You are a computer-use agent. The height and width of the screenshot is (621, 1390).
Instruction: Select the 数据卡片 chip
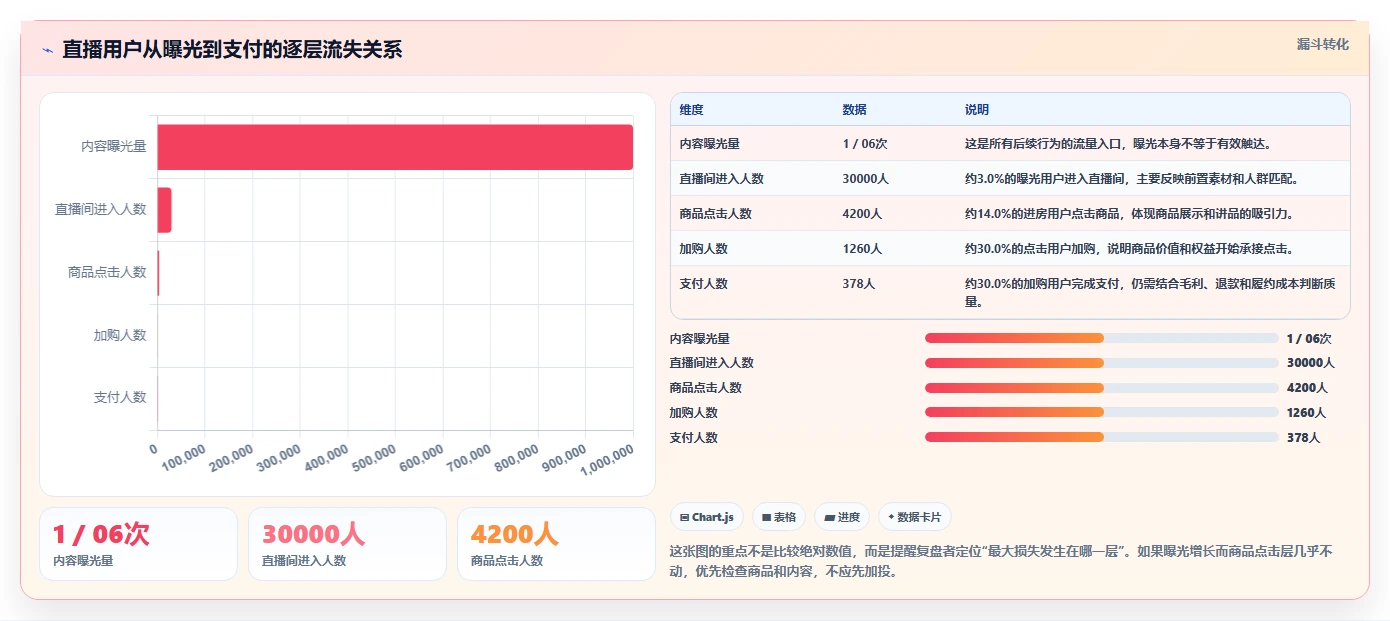(915, 517)
